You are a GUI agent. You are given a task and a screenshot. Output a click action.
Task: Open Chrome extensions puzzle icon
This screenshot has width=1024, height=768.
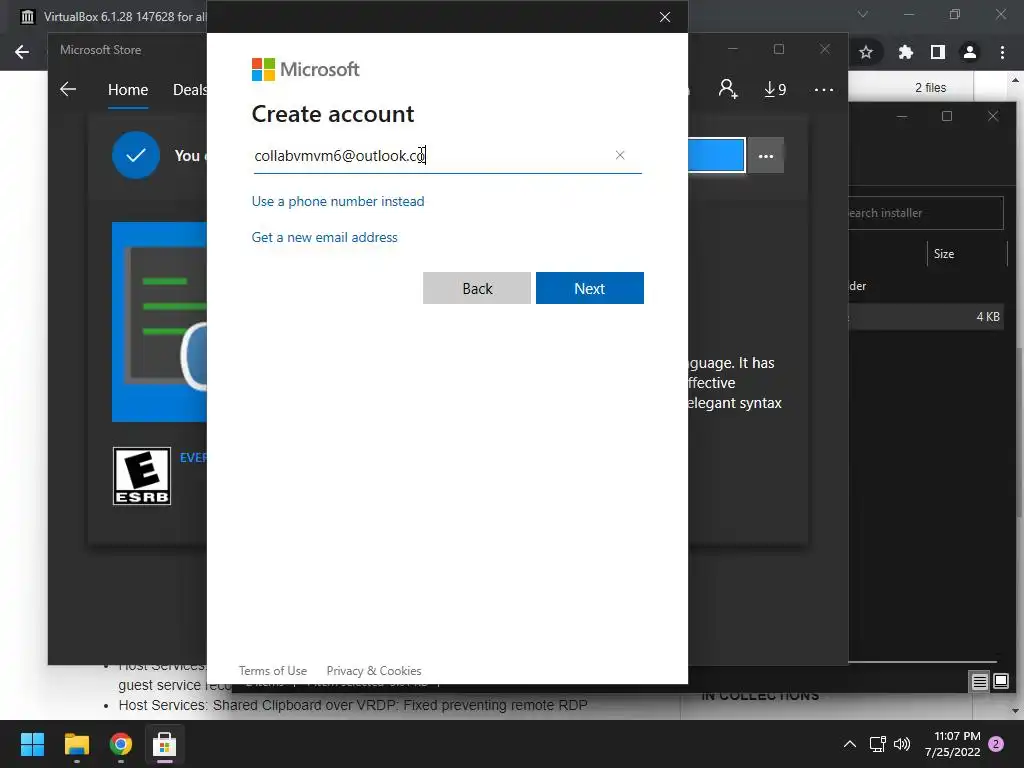click(905, 52)
